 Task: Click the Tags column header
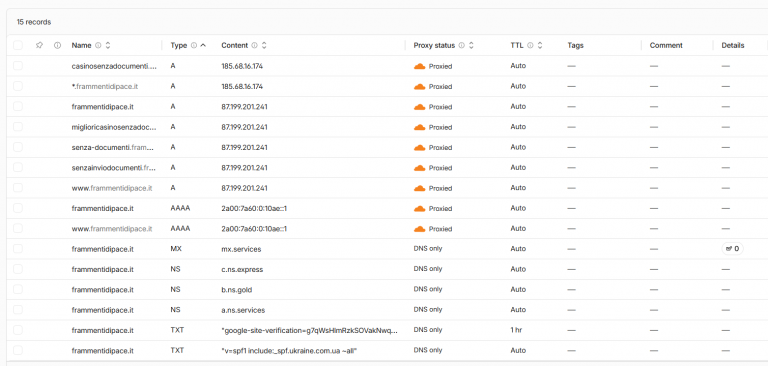(576, 46)
